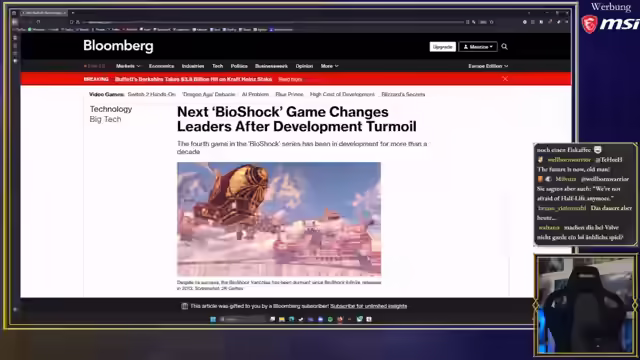Image resolution: width=640 pixels, height=360 pixels.
Task: Open the Businessweek section
Action: pyautogui.click(x=271, y=66)
